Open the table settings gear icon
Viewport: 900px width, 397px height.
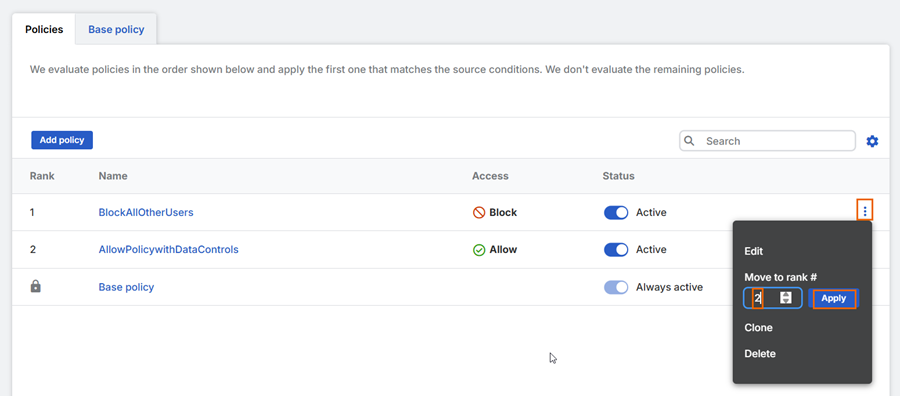click(x=872, y=141)
